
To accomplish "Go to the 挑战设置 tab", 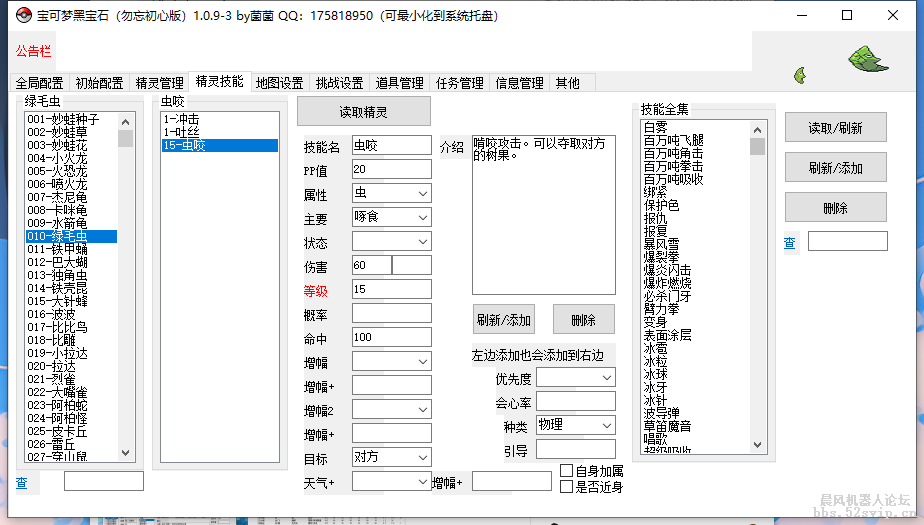I will pos(339,83).
